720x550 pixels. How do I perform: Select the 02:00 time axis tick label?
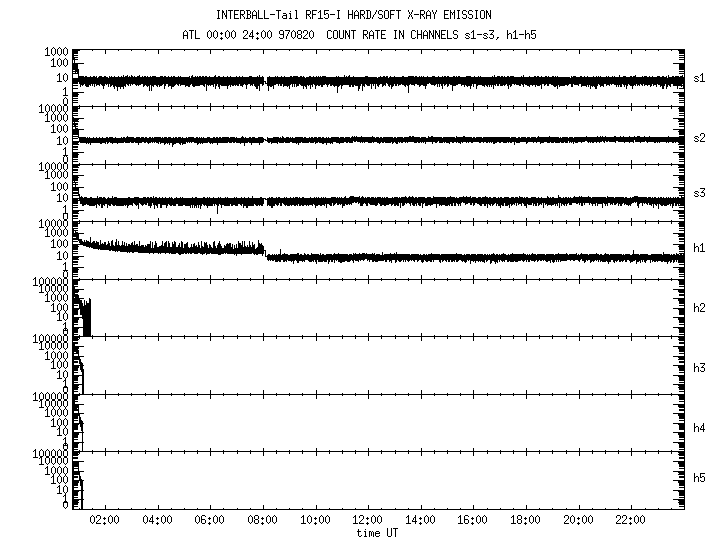click(x=106, y=520)
